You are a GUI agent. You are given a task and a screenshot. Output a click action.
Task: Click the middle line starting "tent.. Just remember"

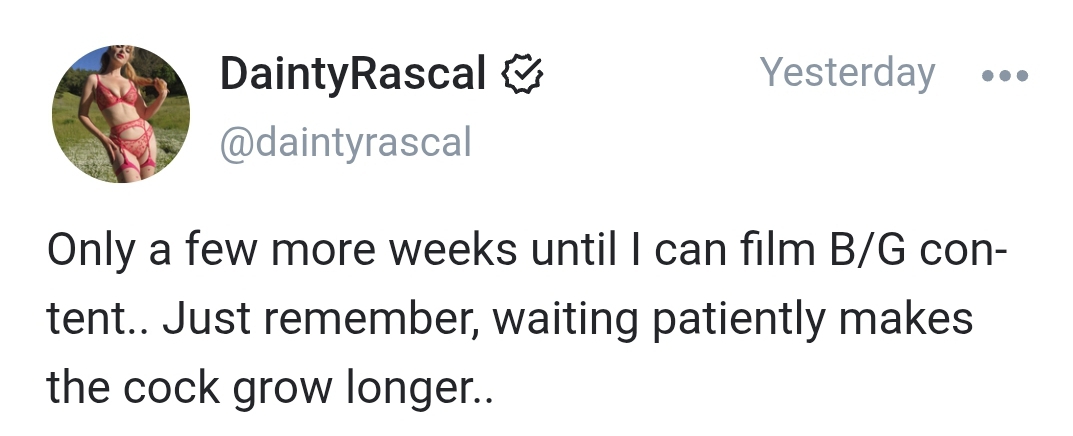click(x=510, y=319)
